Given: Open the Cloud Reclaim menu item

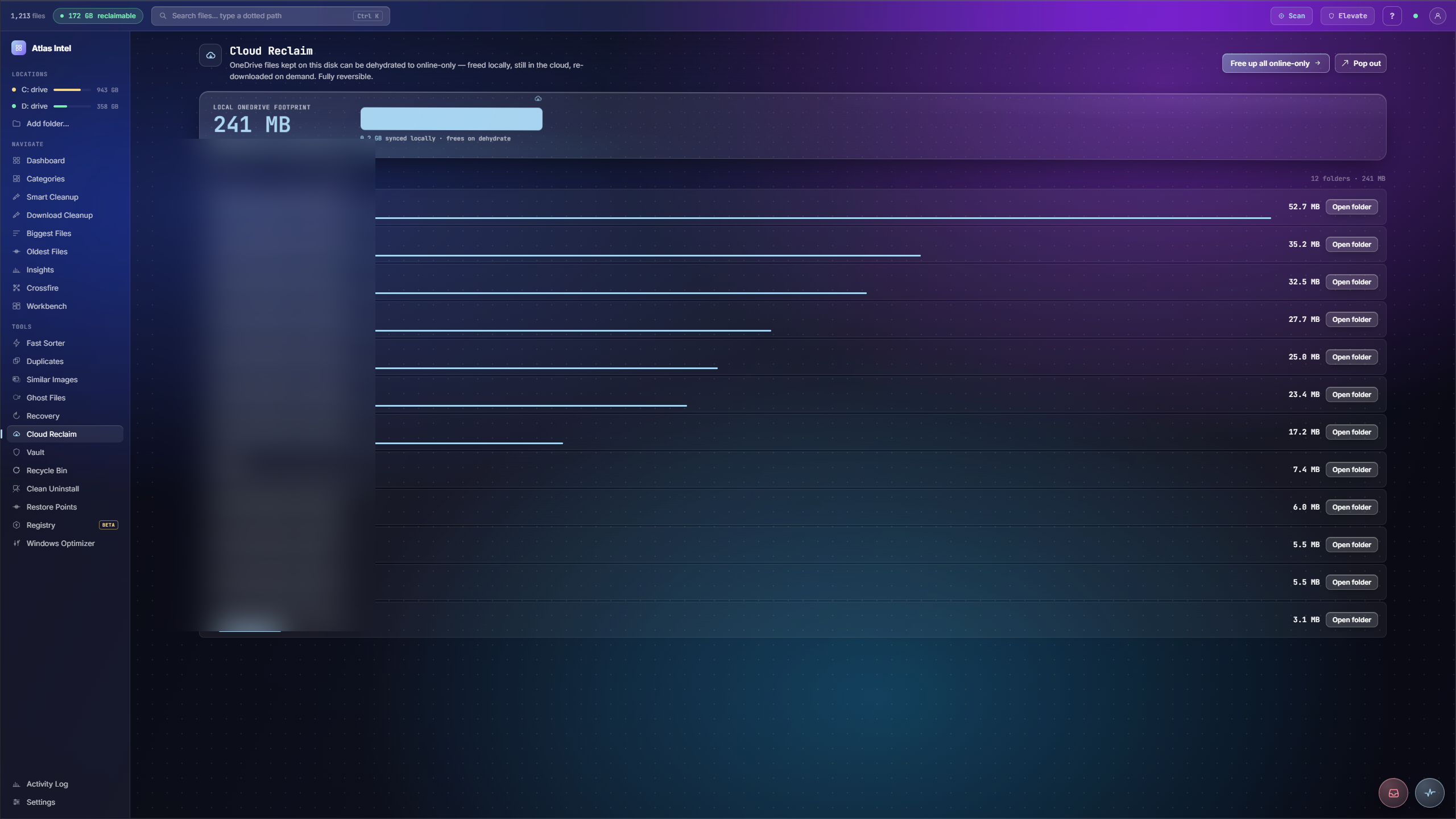Looking at the screenshot, I should pyautogui.click(x=65, y=434).
